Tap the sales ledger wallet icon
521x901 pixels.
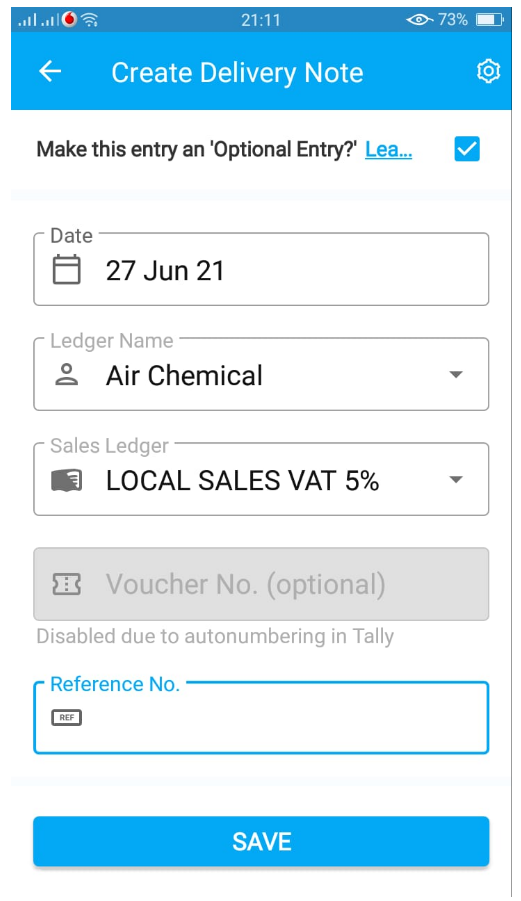point(67,480)
